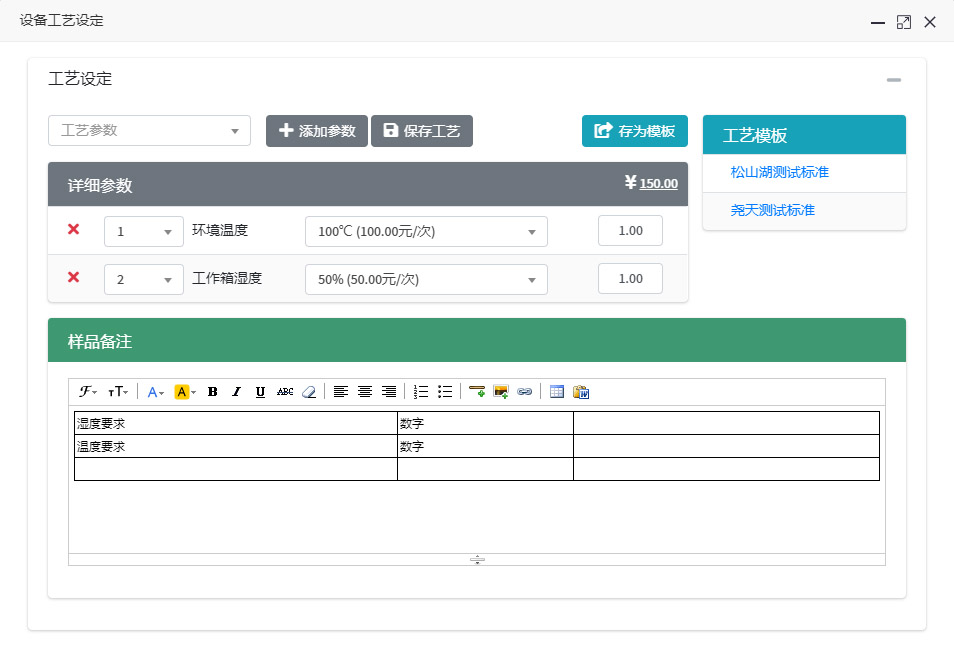Delete the 工作箱湿度 parameter row

[x=74, y=277]
